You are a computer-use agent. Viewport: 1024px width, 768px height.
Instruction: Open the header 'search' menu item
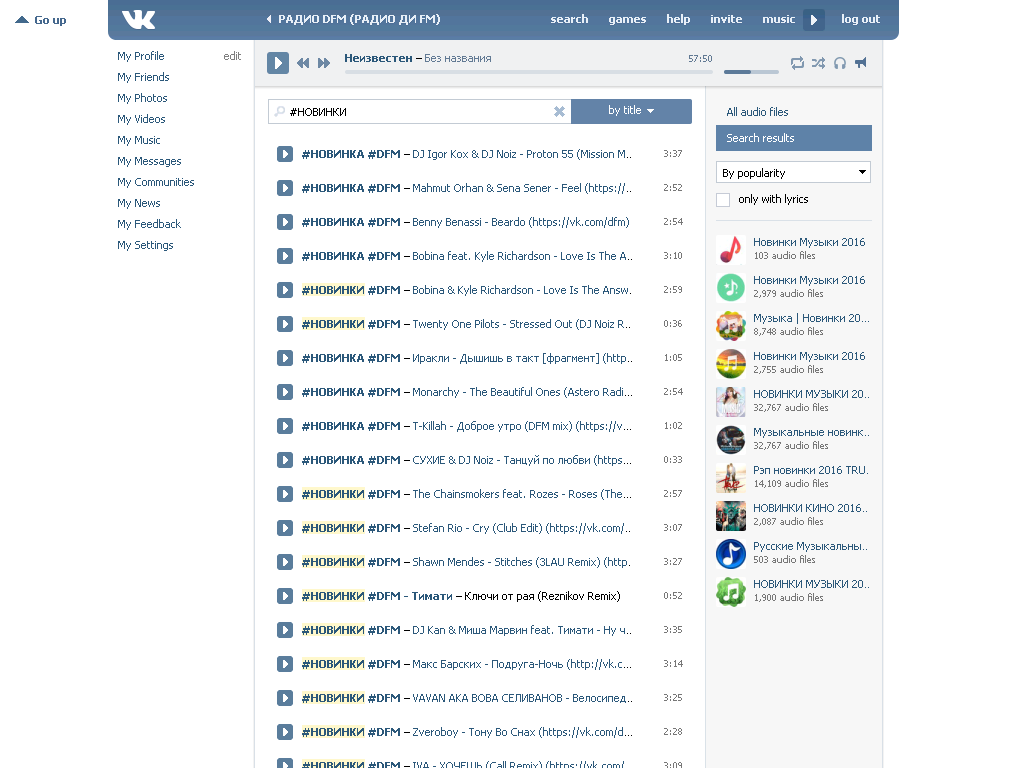(569, 20)
